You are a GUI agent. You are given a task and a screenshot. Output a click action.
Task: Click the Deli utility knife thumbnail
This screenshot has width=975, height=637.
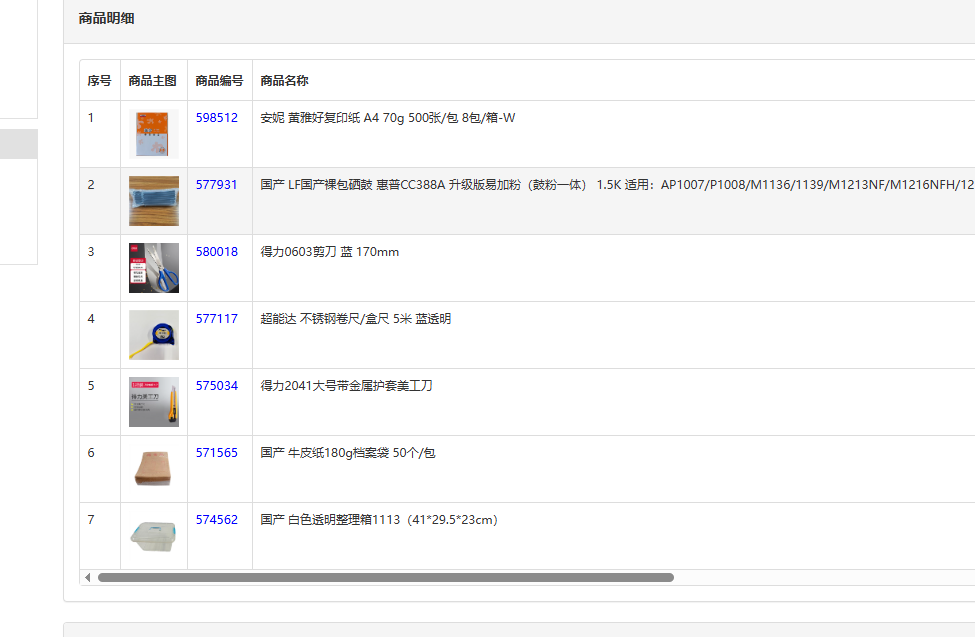[x=153, y=402]
